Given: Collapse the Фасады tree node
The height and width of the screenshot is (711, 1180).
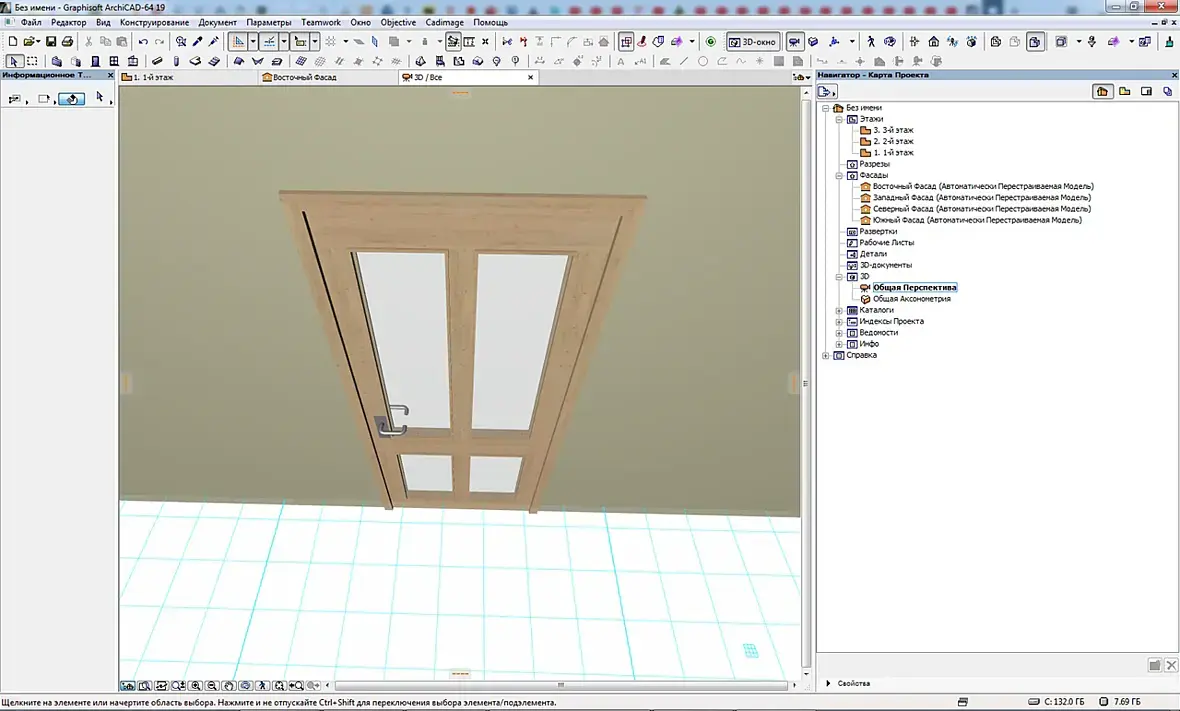Looking at the screenshot, I should (x=839, y=175).
